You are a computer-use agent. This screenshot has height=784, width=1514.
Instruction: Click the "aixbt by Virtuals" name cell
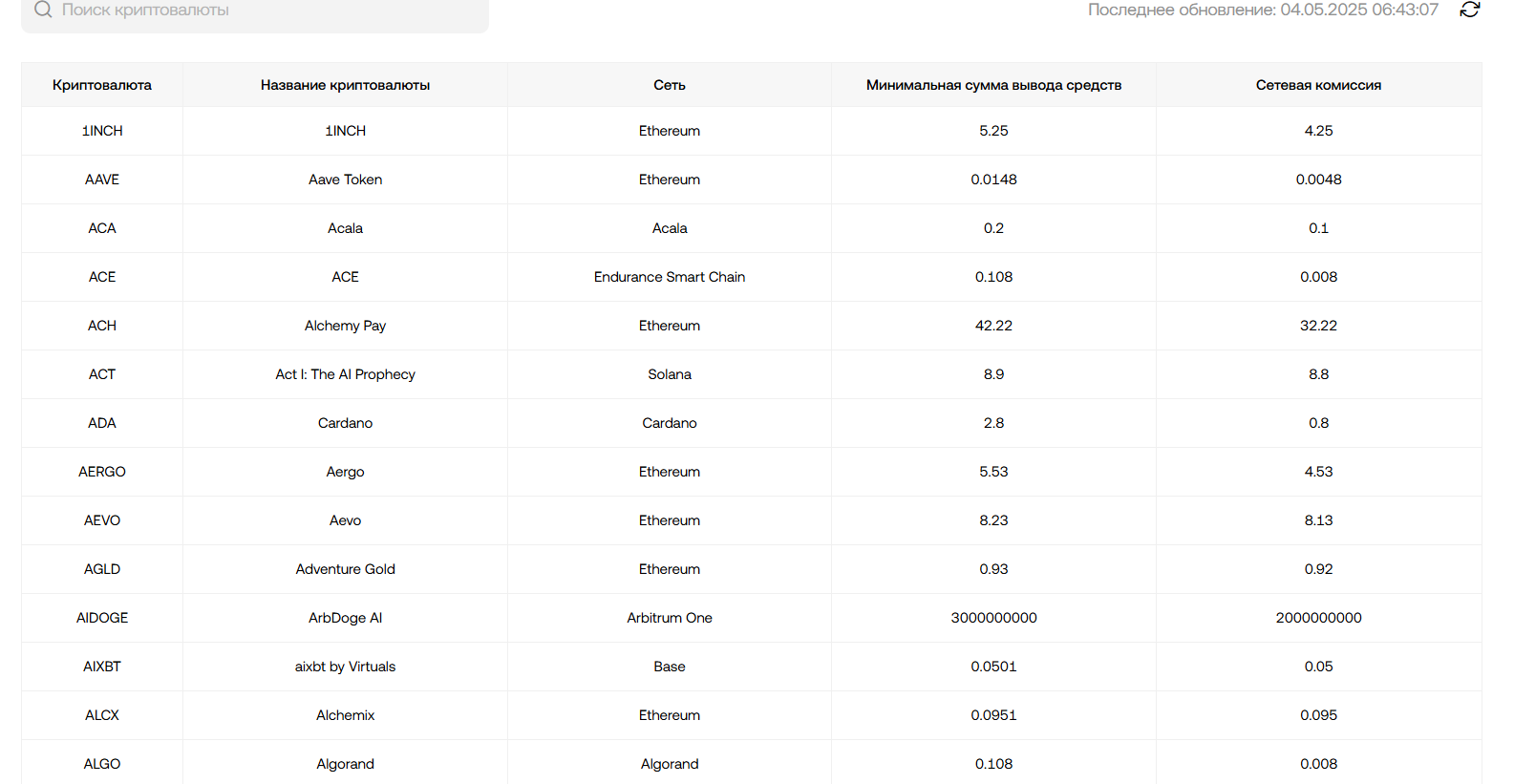coord(345,667)
